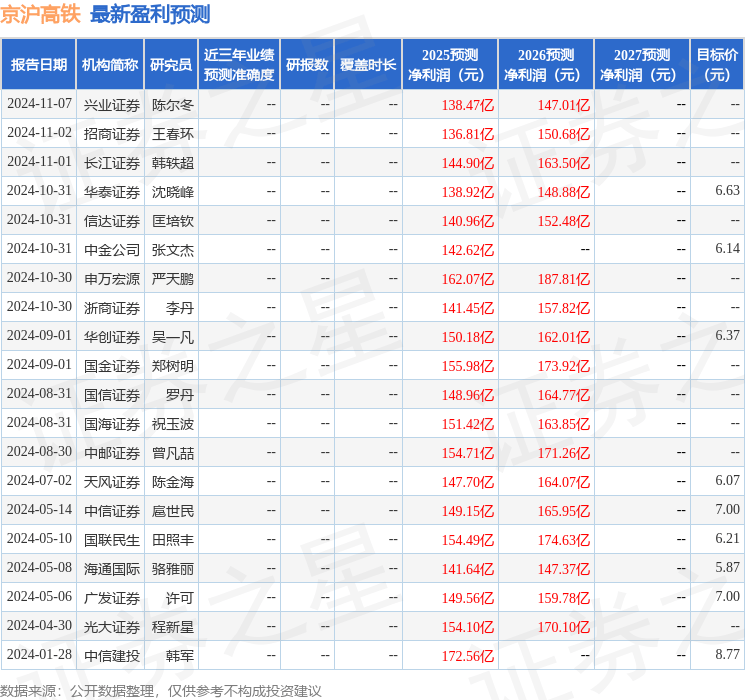The image size is (745, 700).
Task: Click the 136.81亿 profit value
Action: pos(468,134)
